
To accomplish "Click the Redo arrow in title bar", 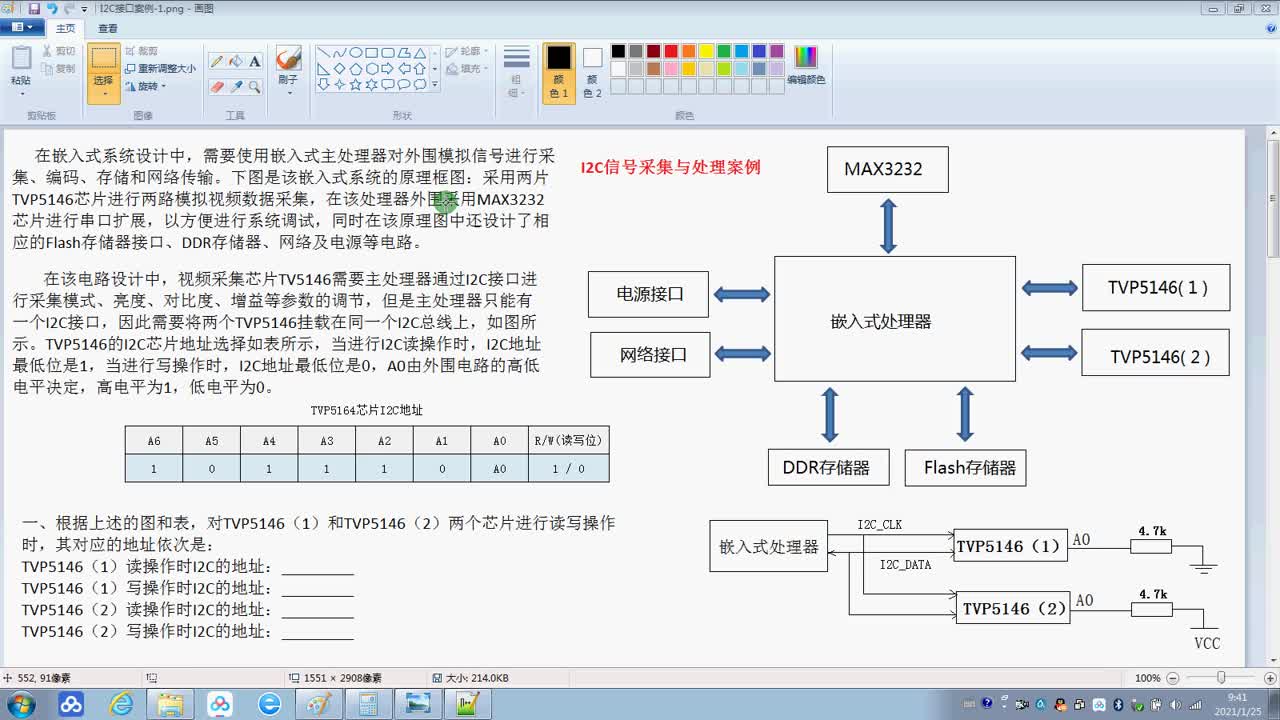I will pyautogui.click(x=69, y=8).
